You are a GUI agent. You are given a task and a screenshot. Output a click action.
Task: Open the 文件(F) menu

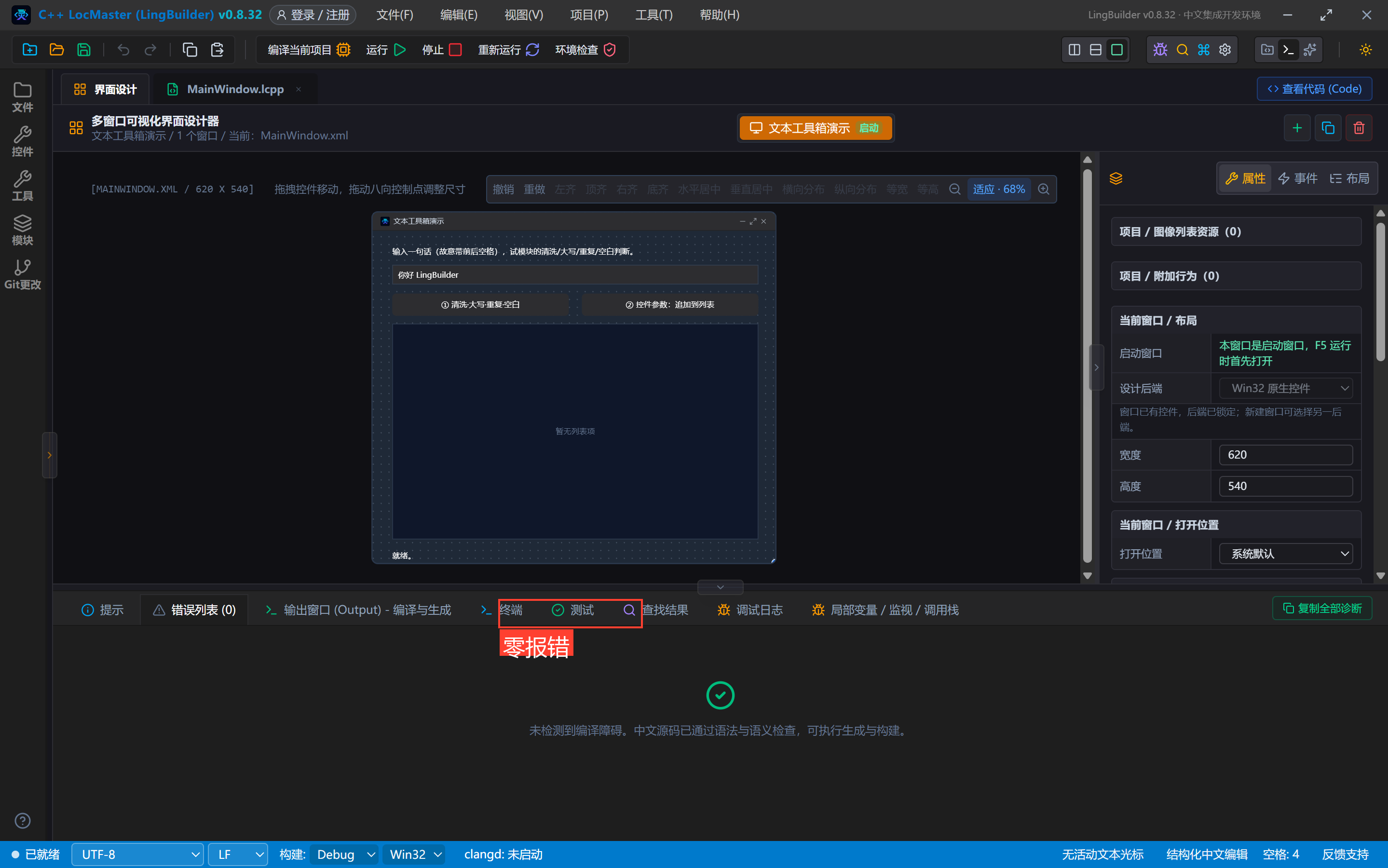coord(395,15)
